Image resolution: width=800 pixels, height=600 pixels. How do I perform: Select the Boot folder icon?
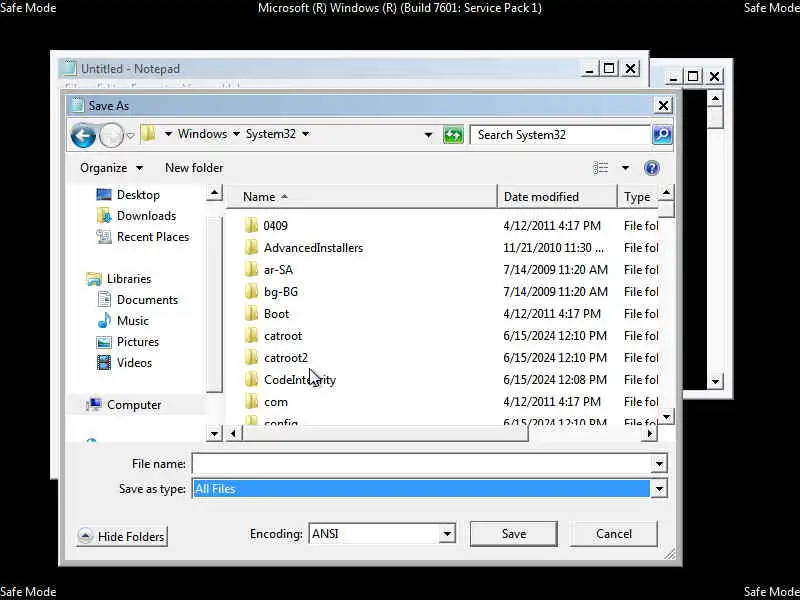pyautogui.click(x=252, y=313)
